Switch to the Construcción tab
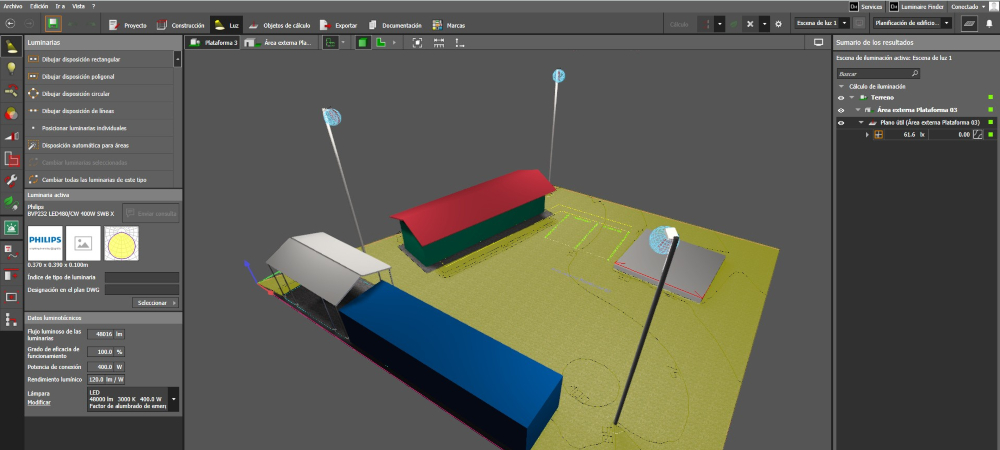The height and width of the screenshot is (450, 1000). tap(180, 23)
